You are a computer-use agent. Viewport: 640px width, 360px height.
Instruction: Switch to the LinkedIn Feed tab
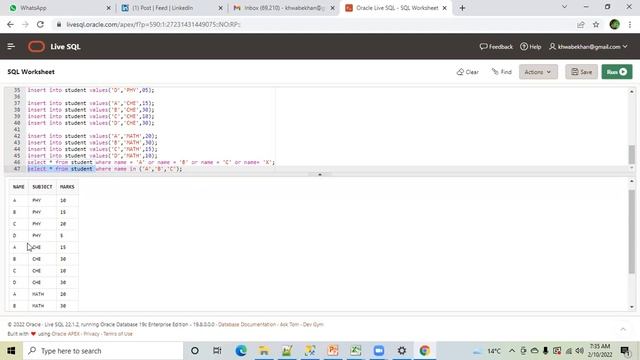171,8
